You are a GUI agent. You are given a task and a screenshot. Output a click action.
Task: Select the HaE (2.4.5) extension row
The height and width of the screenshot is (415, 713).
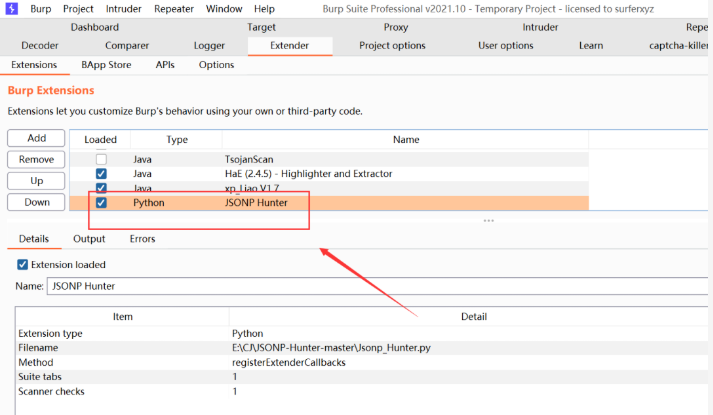(x=329, y=174)
